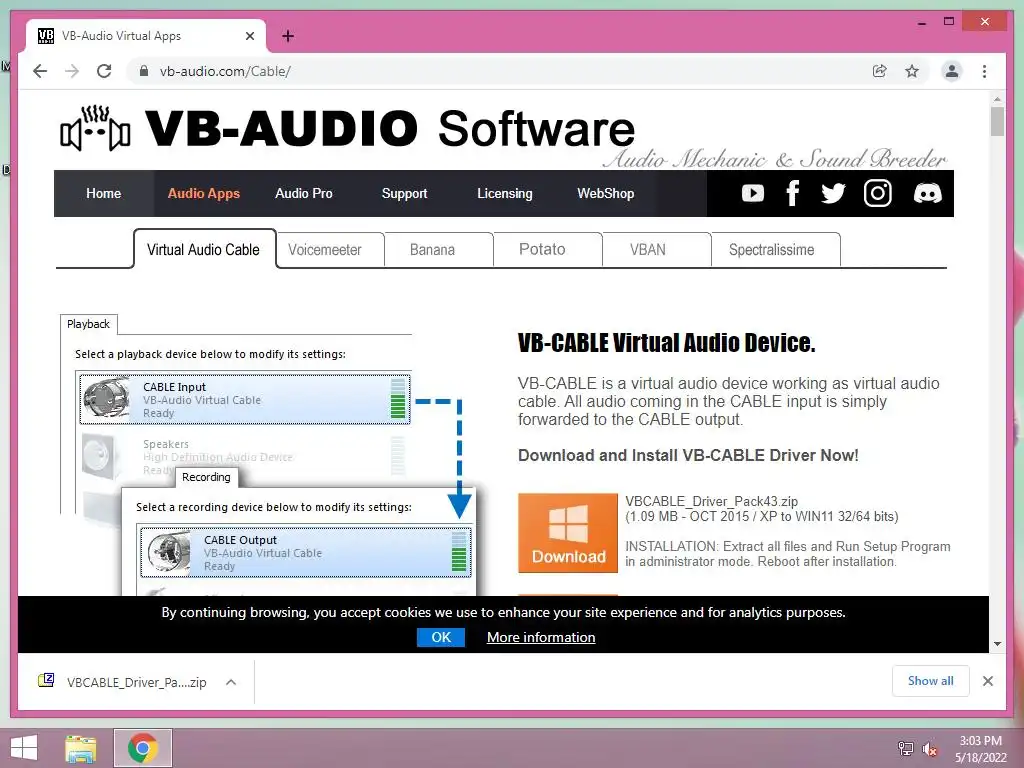Click the scrollbar down arrow
Screen dimensions: 1024x768
point(997,644)
